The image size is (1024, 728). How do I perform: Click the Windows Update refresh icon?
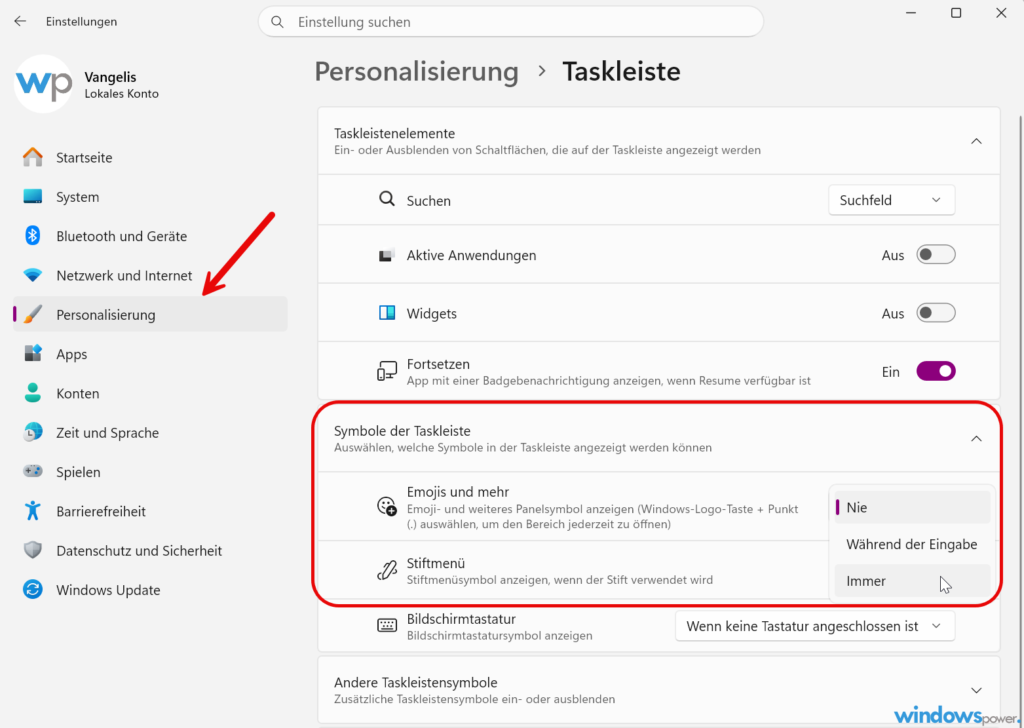coord(33,590)
